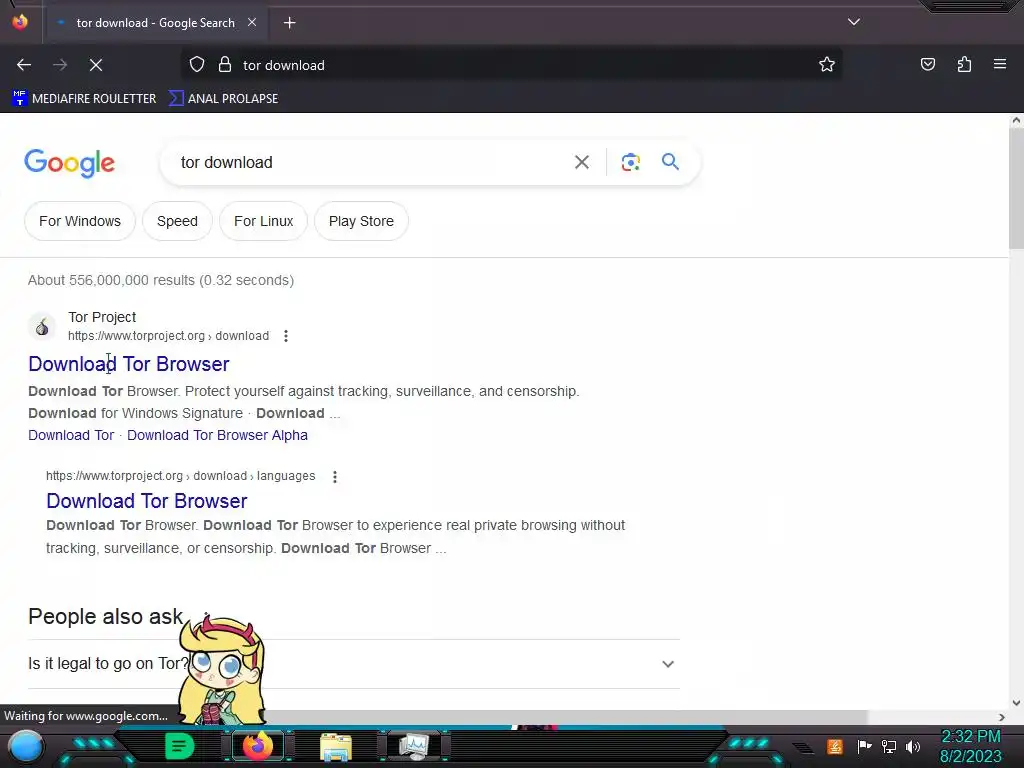The height and width of the screenshot is (768, 1024).
Task: Click the Firefox address bar text
Action: 283,65
